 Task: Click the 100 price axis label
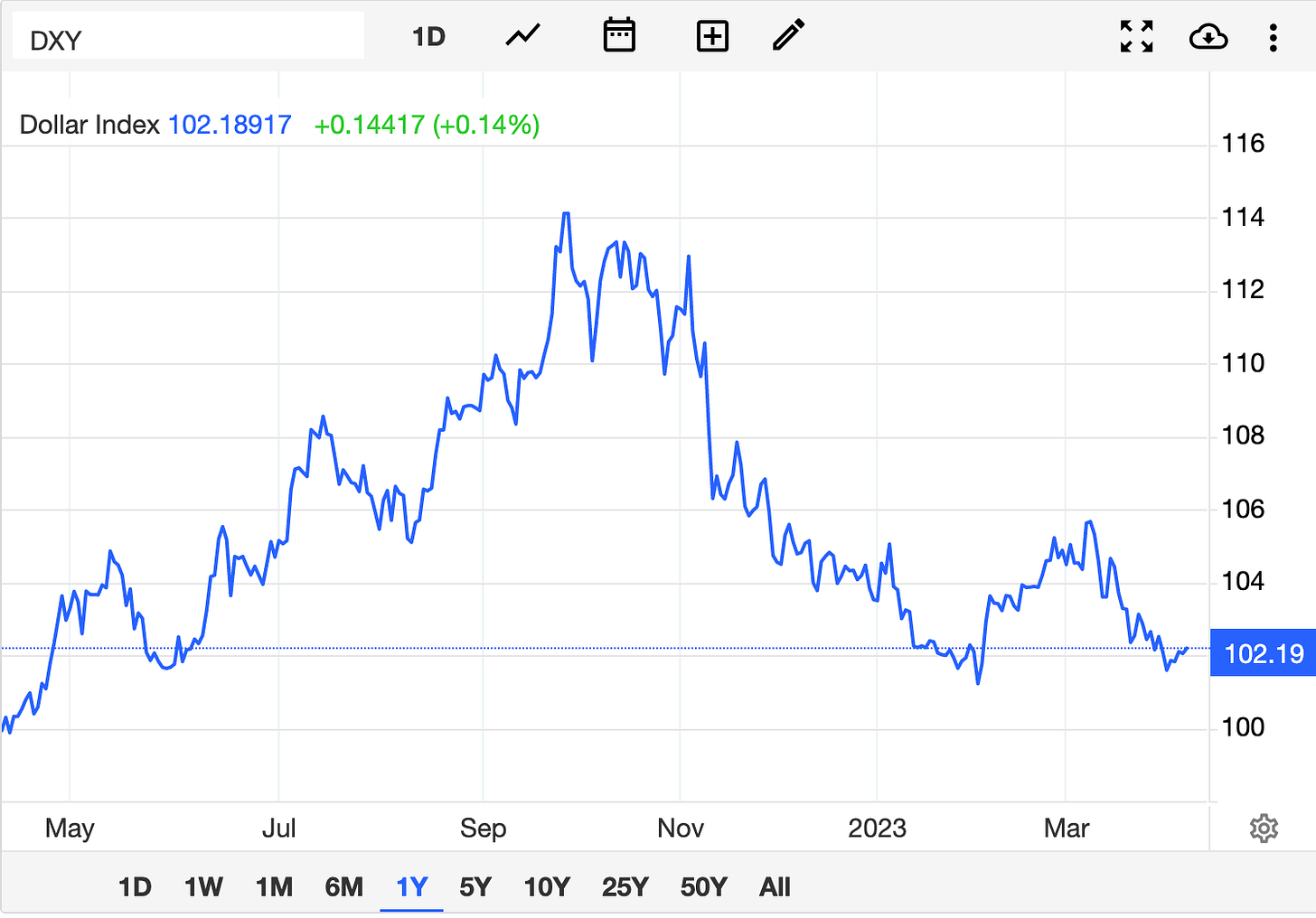tap(1243, 727)
